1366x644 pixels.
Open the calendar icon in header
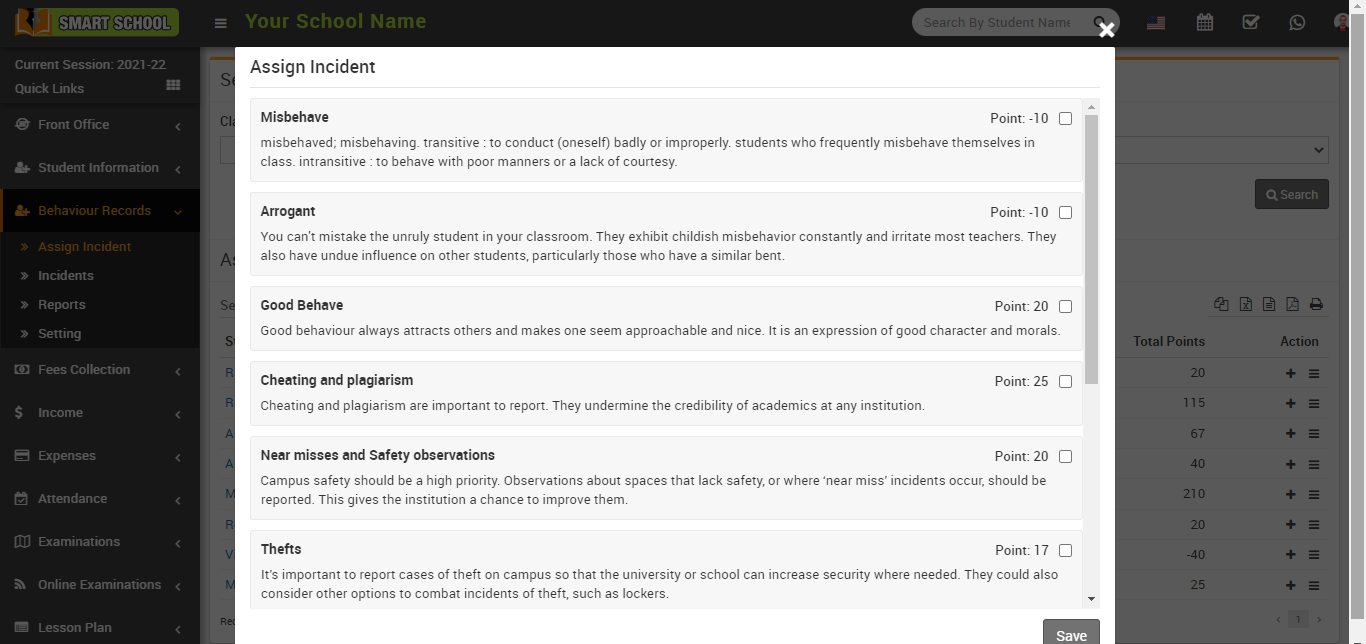pyautogui.click(x=1205, y=22)
